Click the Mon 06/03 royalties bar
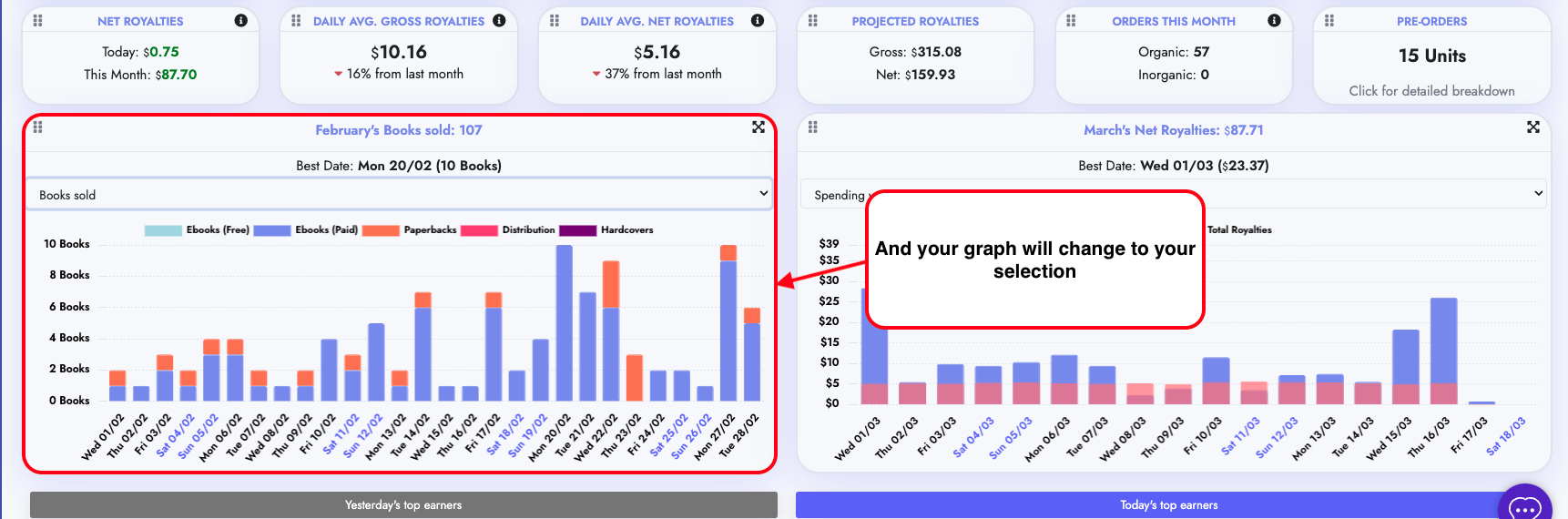This screenshot has width=1568, height=519. 1064,380
